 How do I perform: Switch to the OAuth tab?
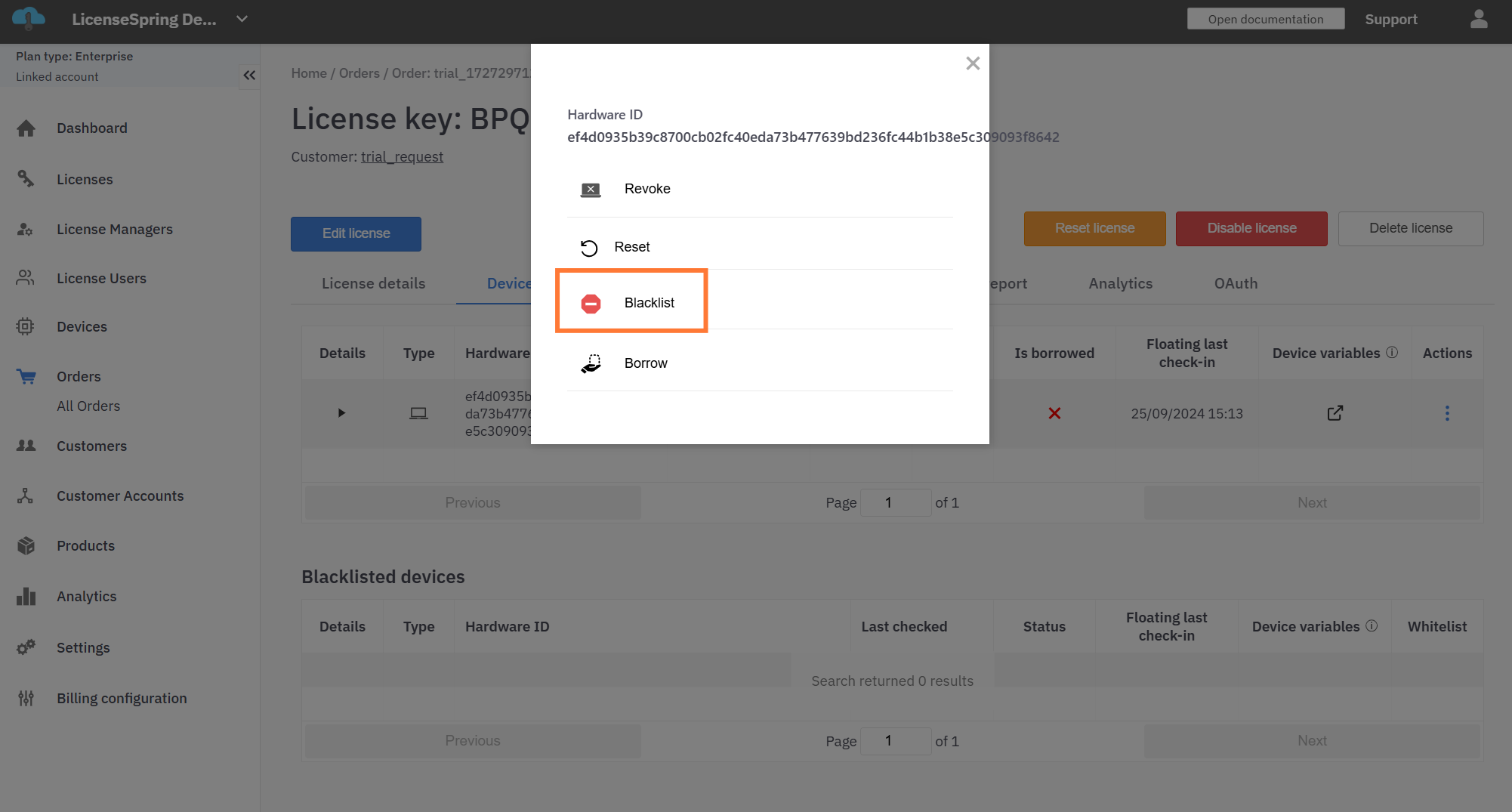1236,283
